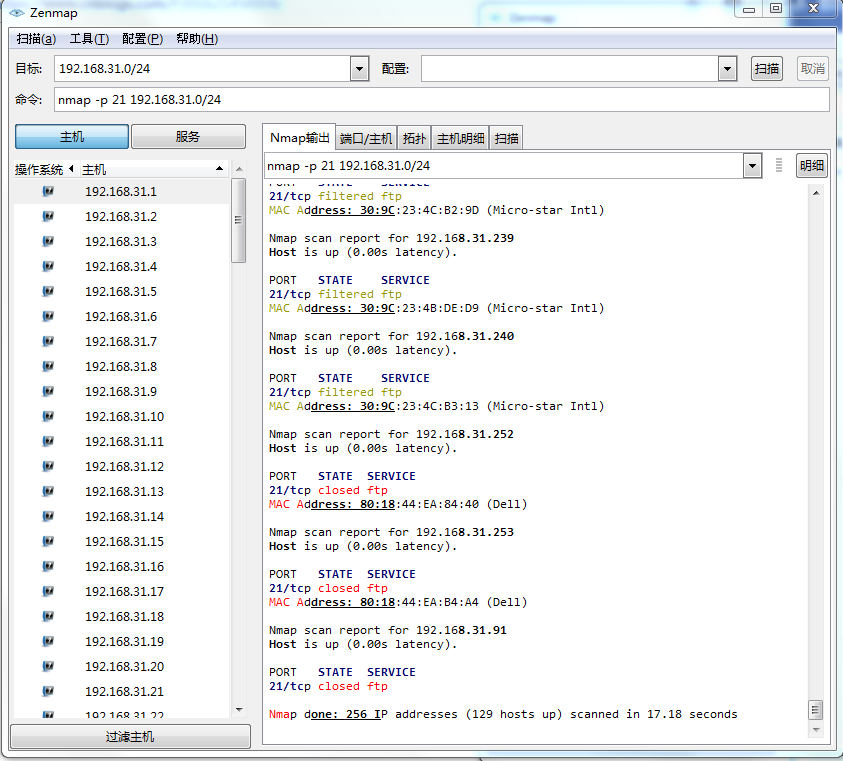Select host 192.168.31.1 in list

coord(121,191)
